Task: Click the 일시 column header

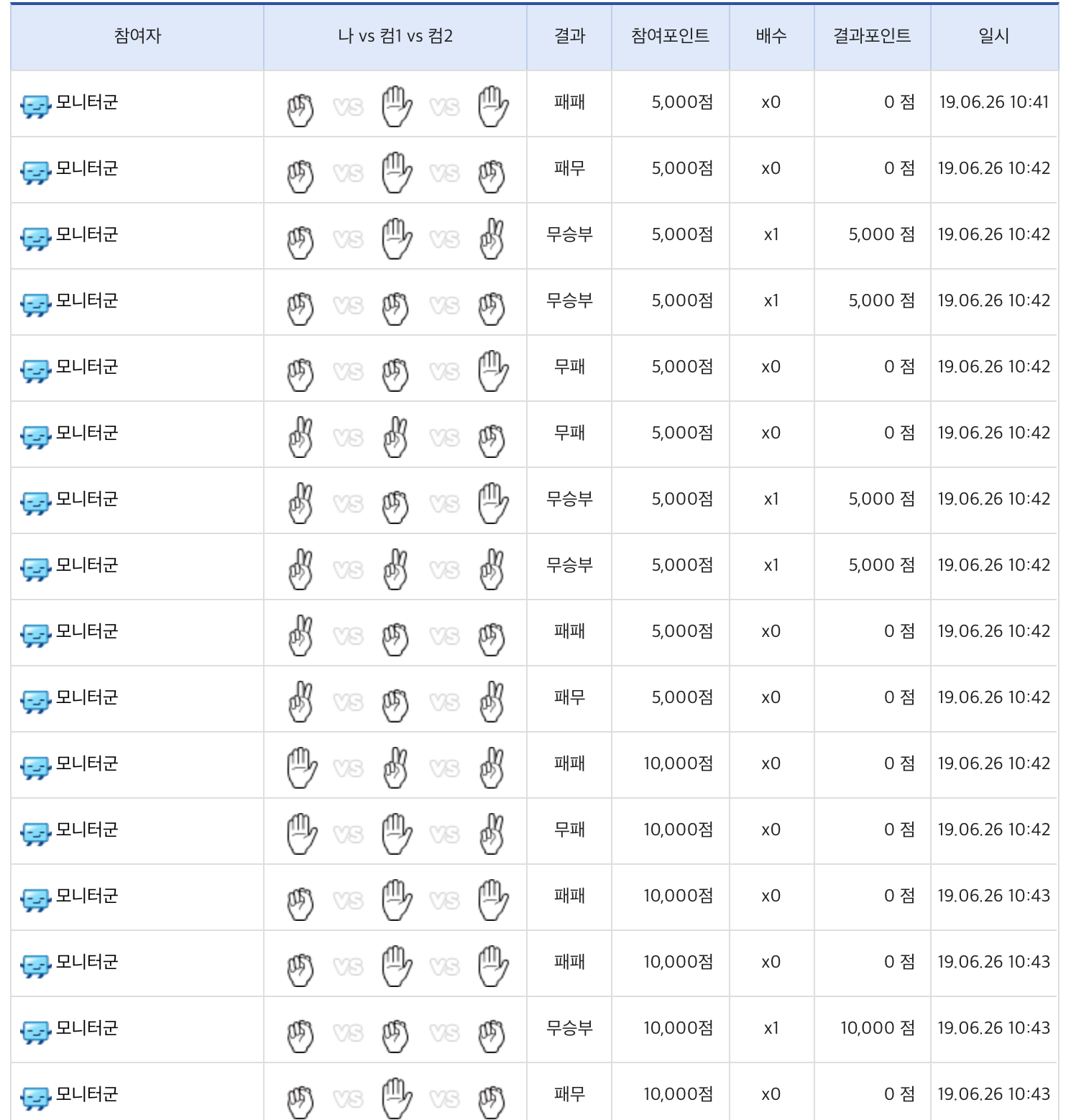Action: point(993,36)
